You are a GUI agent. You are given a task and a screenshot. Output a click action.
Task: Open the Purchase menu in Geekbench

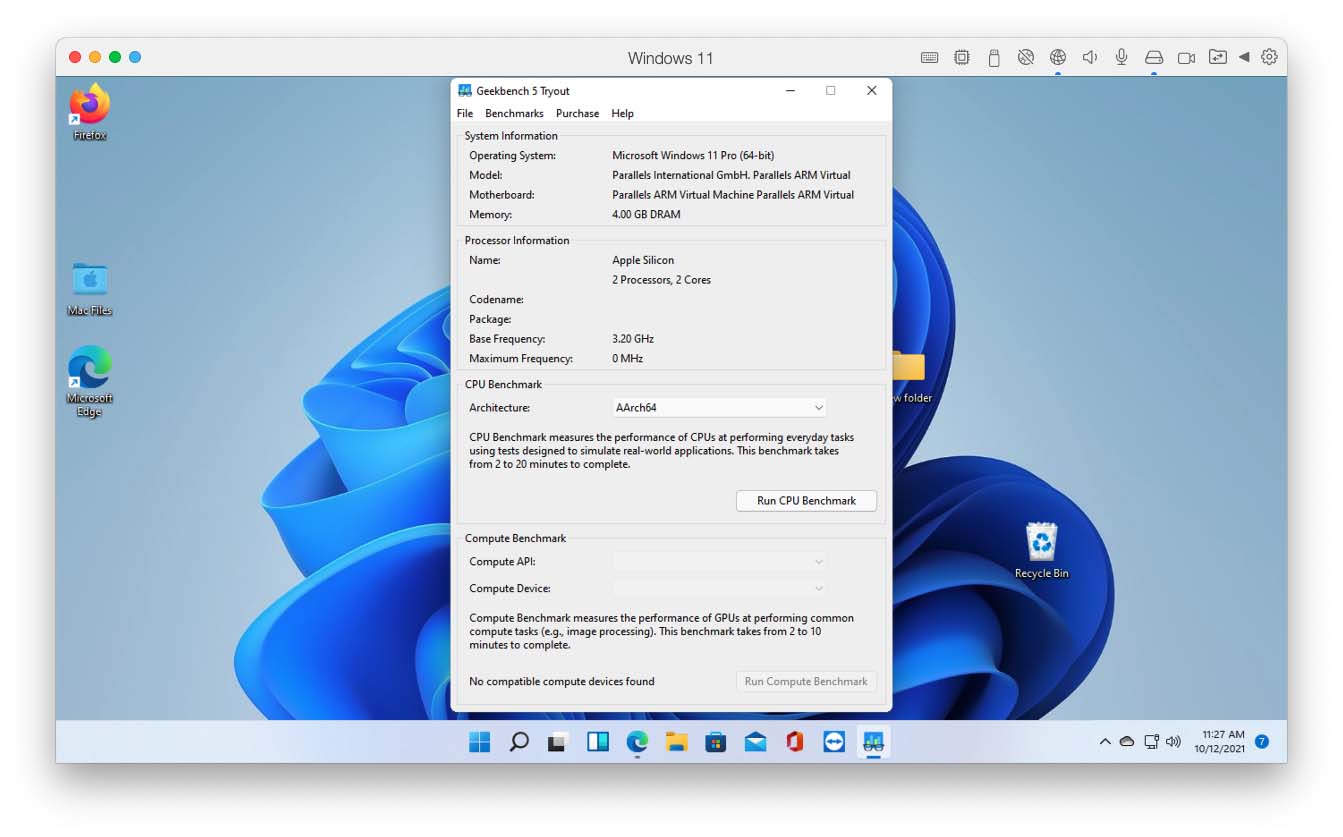pyautogui.click(x=577, y=114)
